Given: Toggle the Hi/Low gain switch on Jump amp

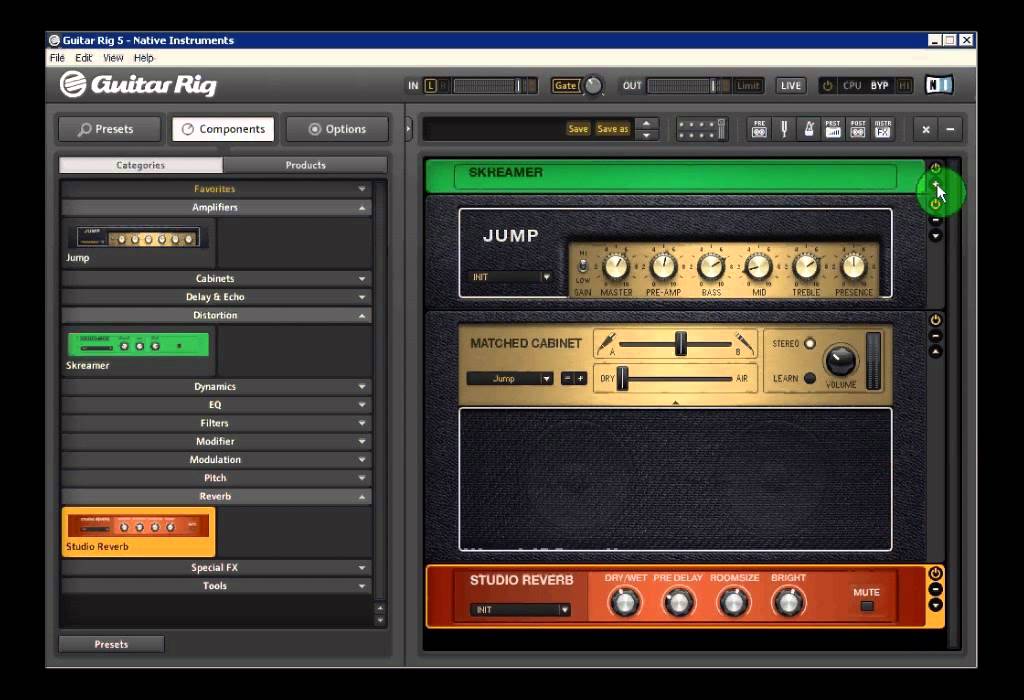Looking at the screenshot, I should tap(583, 266).
